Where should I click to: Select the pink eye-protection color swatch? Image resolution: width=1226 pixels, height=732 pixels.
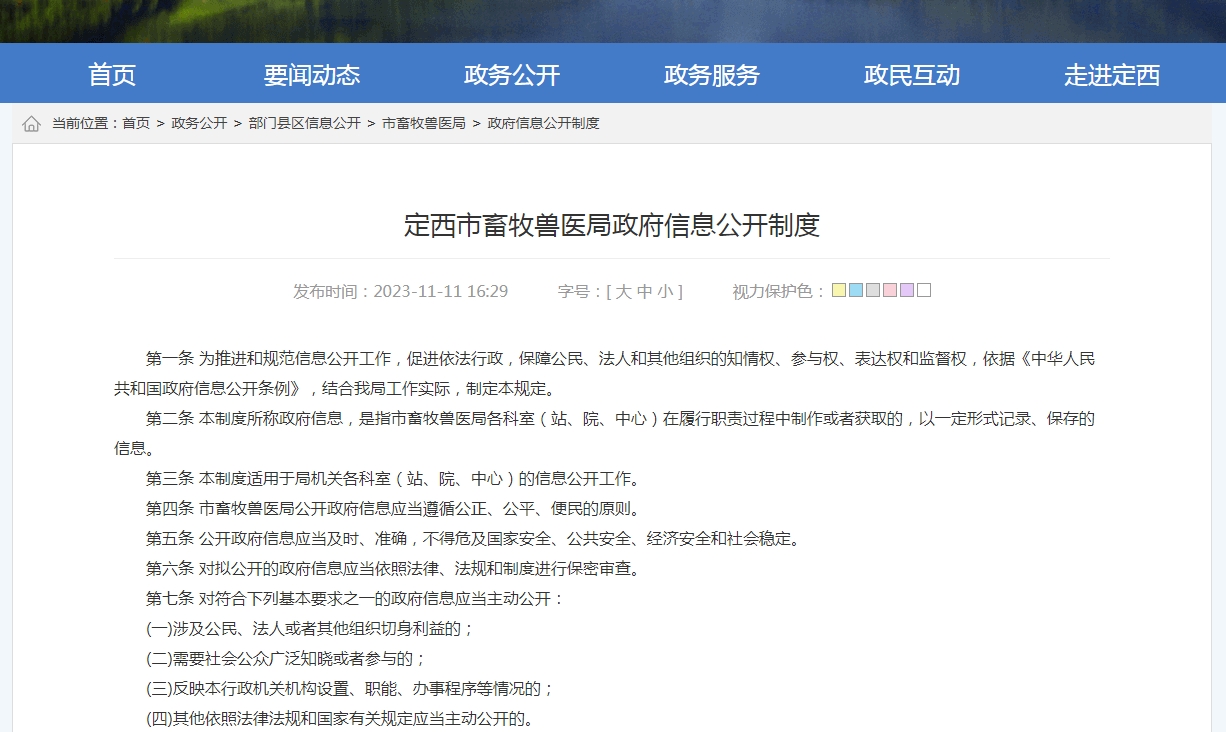coord(889,290)
